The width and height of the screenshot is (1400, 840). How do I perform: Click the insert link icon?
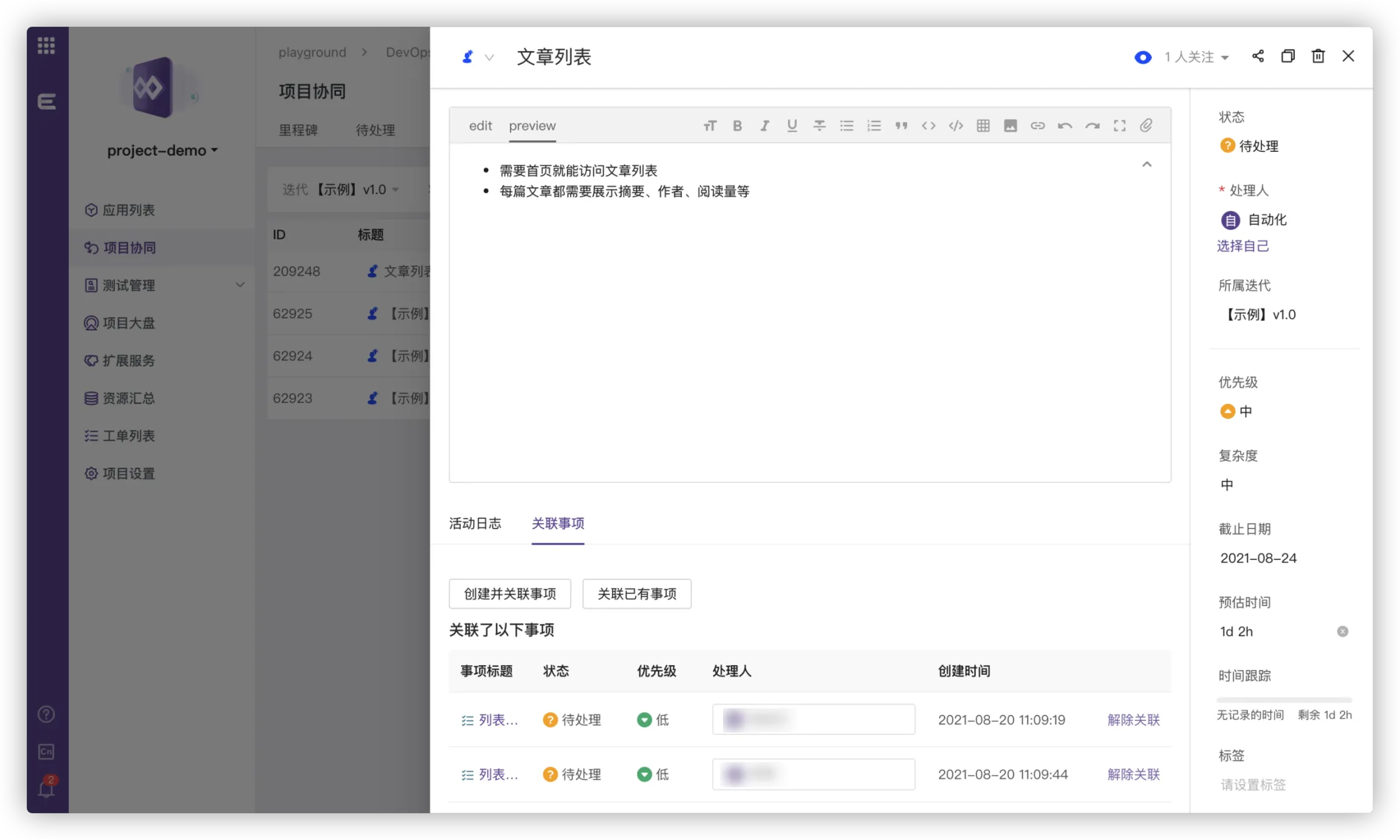(1037, 126)
